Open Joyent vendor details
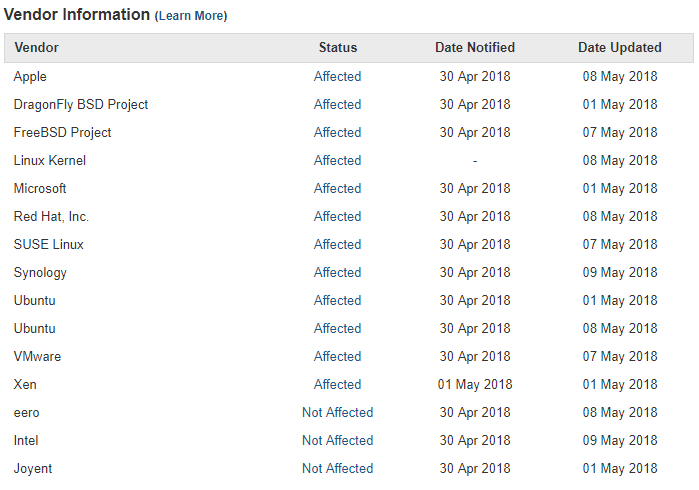The width and height of the screenshot is (699, 490). tap(33, 468)
